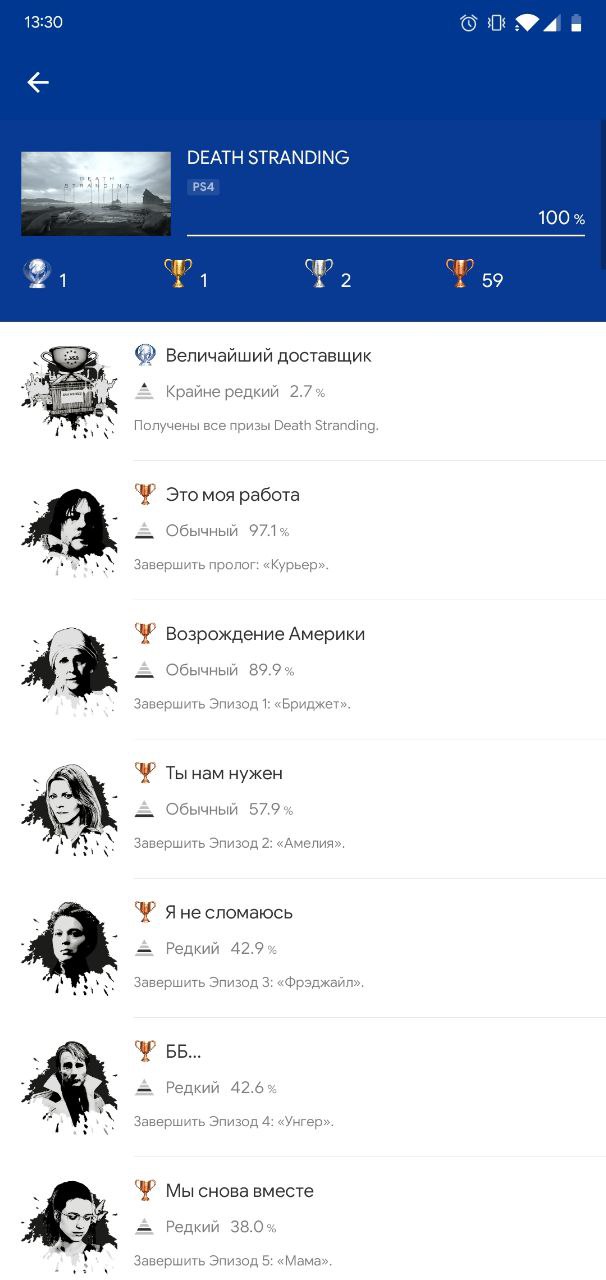The width and height of the screenshot is (606, 1280).
Task: Click the DEATH STRANDING game title
Action: click(268, 157)
